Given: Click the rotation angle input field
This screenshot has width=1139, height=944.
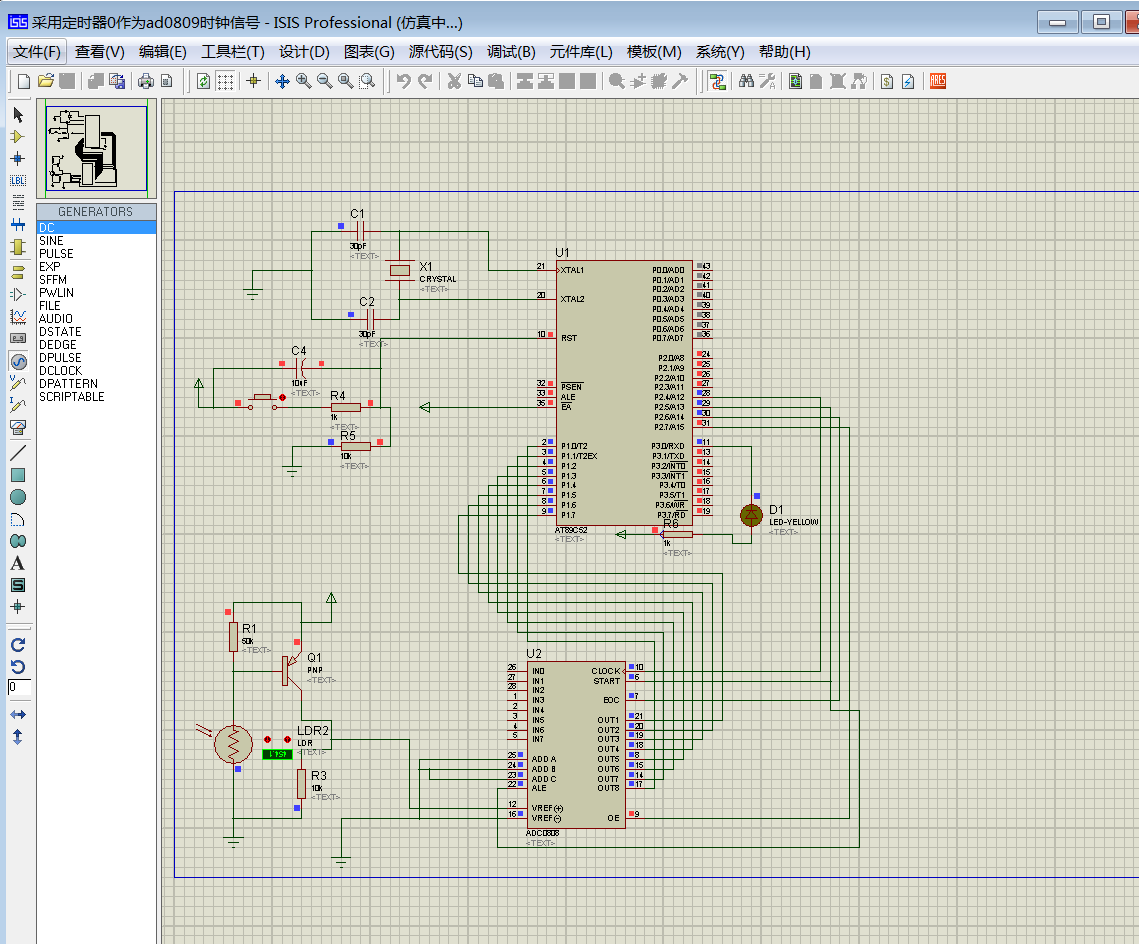Looking at the screenshot, I should coord(20,687).
